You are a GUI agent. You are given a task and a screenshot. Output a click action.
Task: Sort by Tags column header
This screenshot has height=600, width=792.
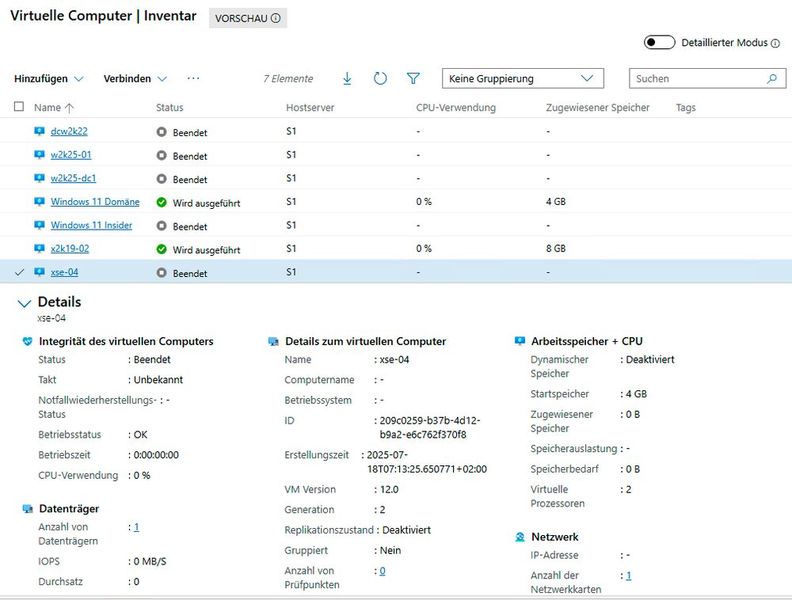pos(685,108)
